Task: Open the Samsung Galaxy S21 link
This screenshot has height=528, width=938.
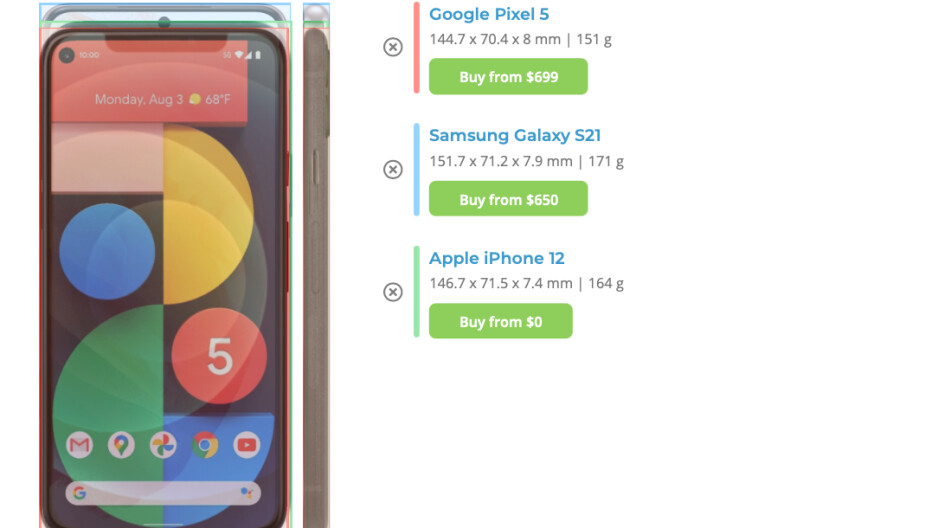Action: [x=514, y=135]
